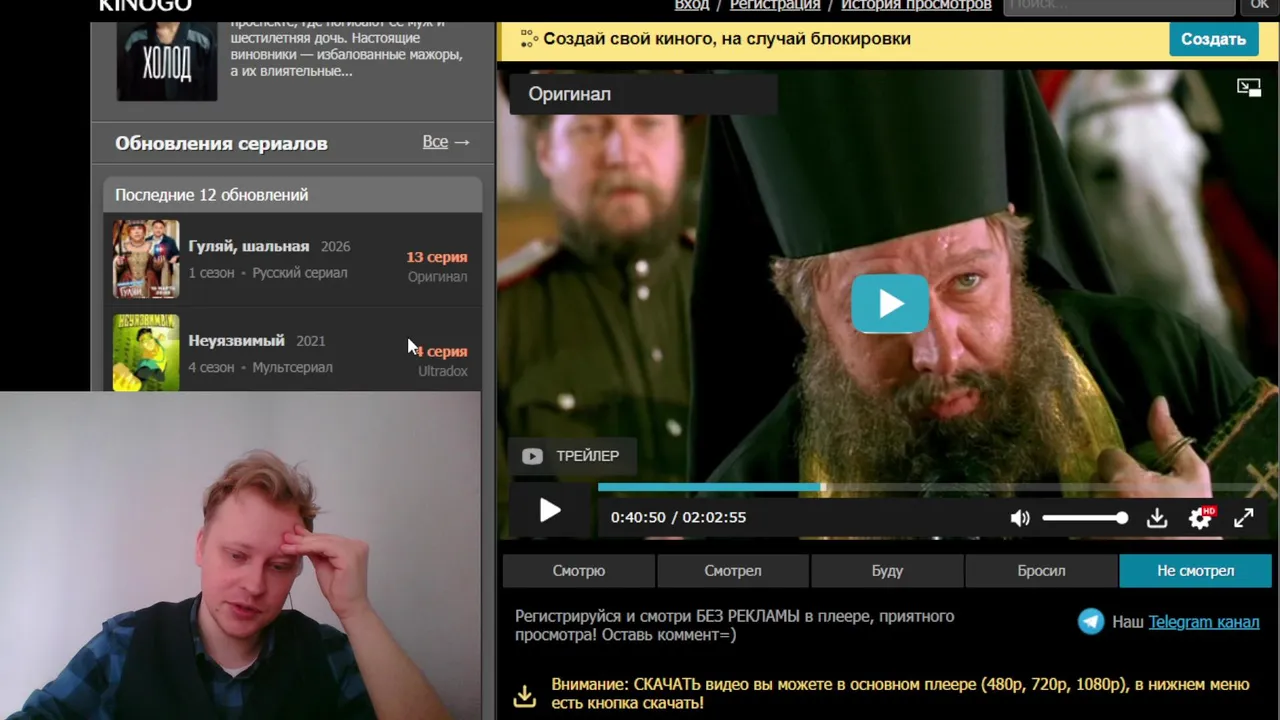Click the 0:40:50 / 02:02:55 time display

coord(678,518)
